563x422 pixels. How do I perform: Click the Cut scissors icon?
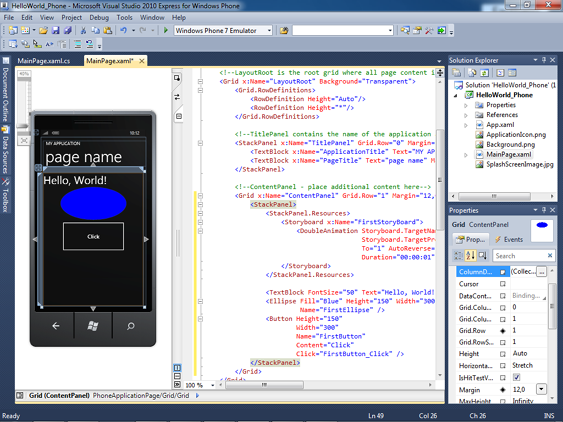coord(83,31)
